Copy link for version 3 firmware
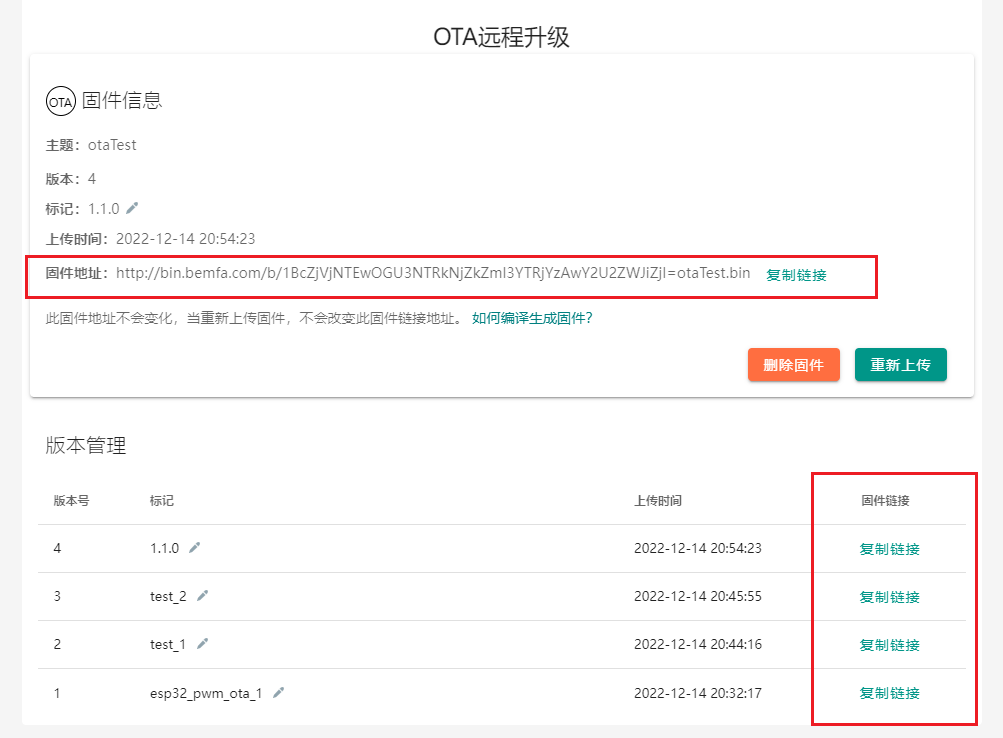1003x738 pixels. (x=889, y=597)
